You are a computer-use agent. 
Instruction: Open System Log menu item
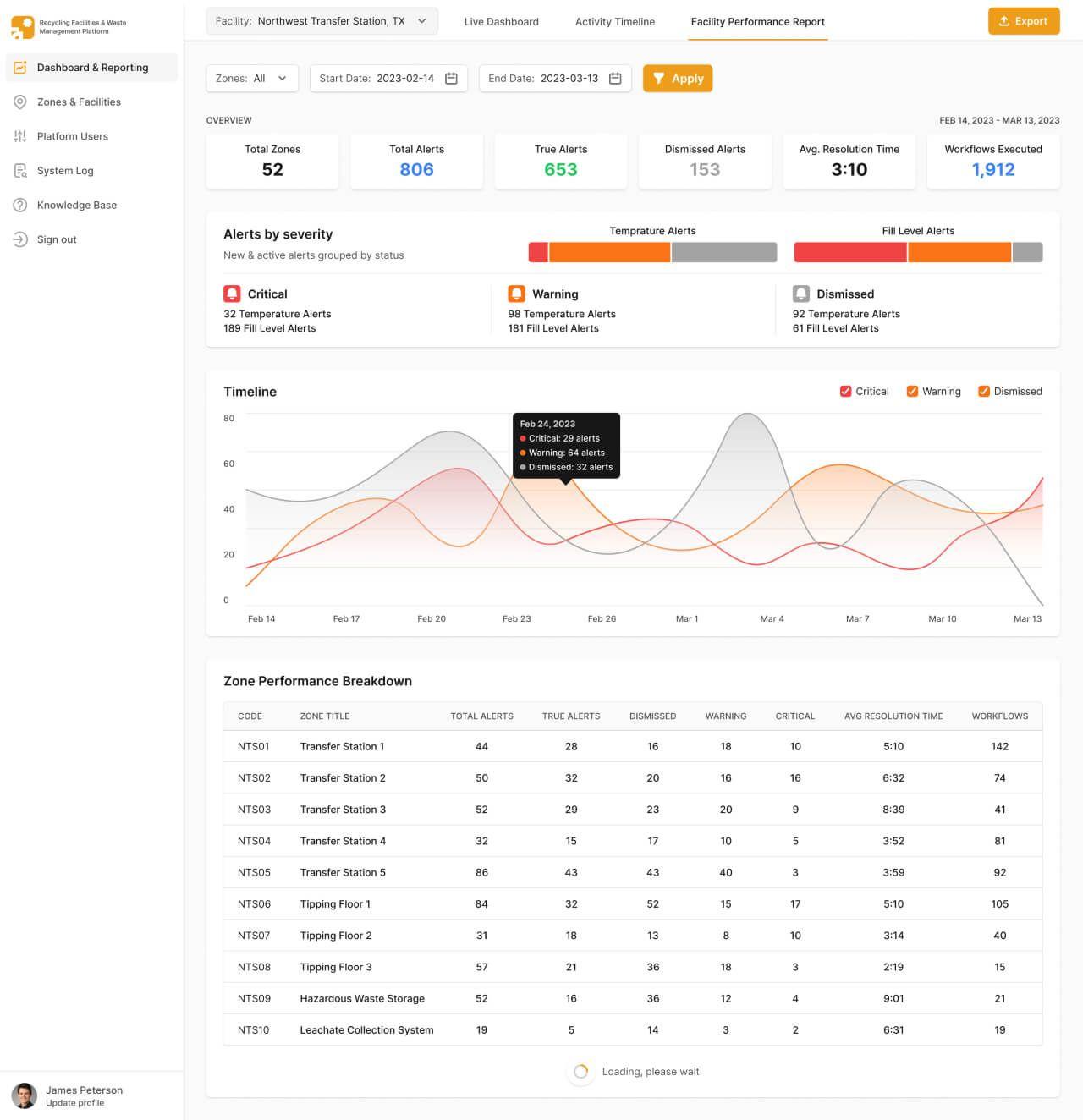pyautogui.click(x=91, y=171)
